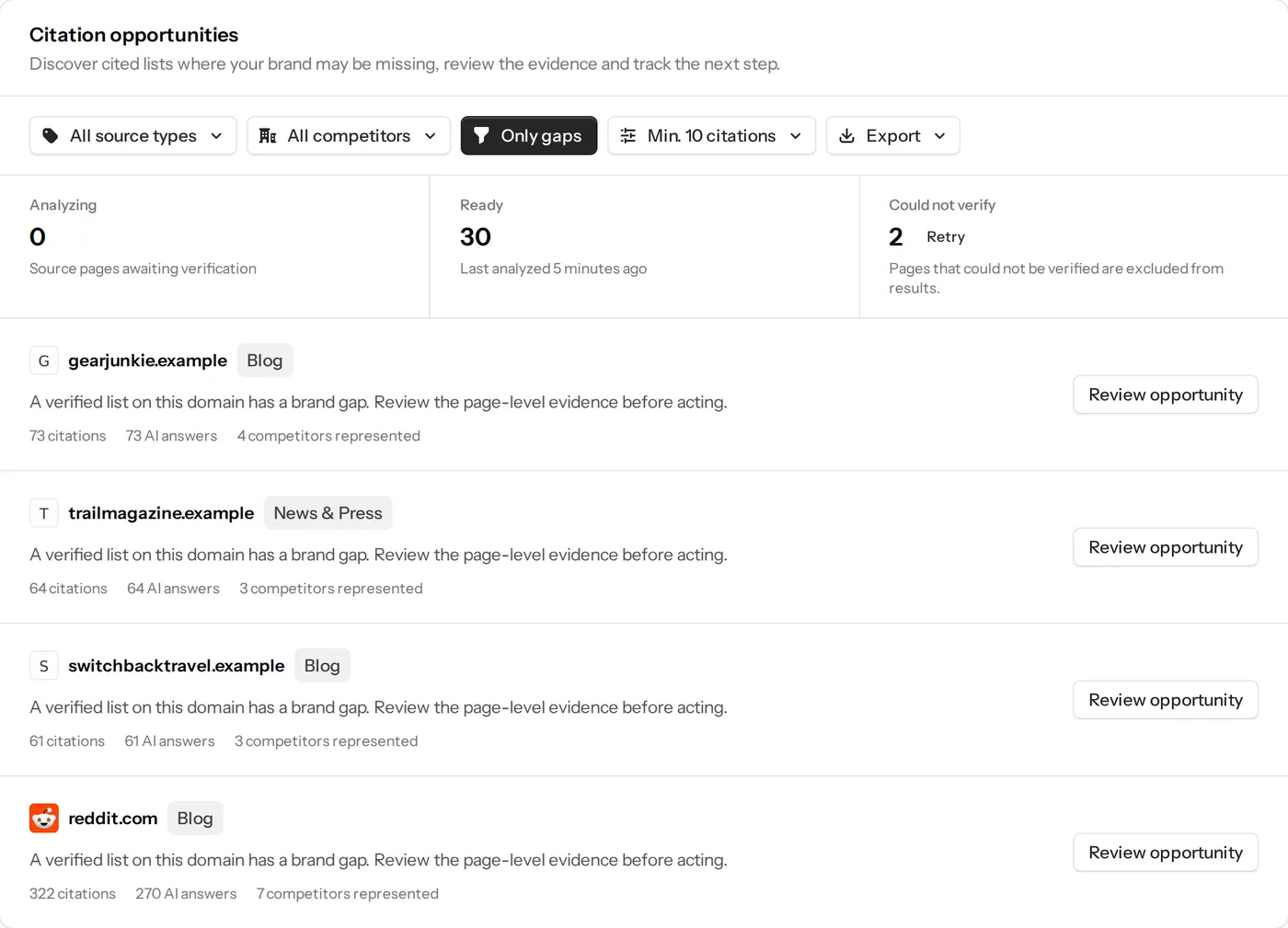Image resolution: width=1288 pixels, height=928 pixels.
Task: Click the funnel icon in Only gaps
Action: click(x=481, y=135)
